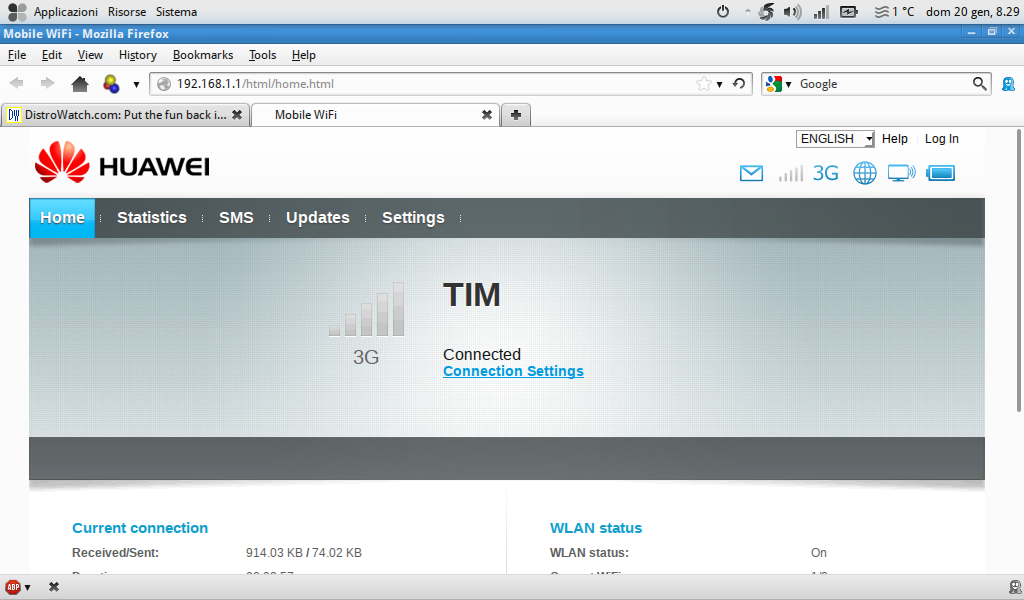Viewport: 1024px width, 600px height.
Task: Open the volume speaker icon in panel
Action: pos(792,12)
